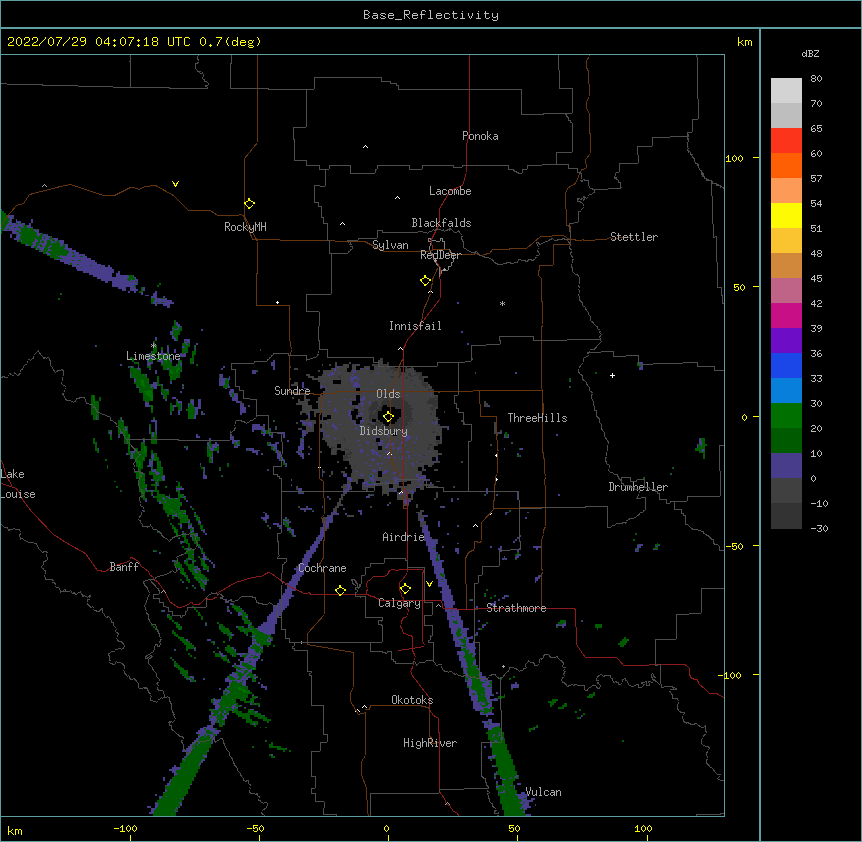The image size is (862, 842).
Task: Click the Limestone label
Action: click(x=153, y=356)
